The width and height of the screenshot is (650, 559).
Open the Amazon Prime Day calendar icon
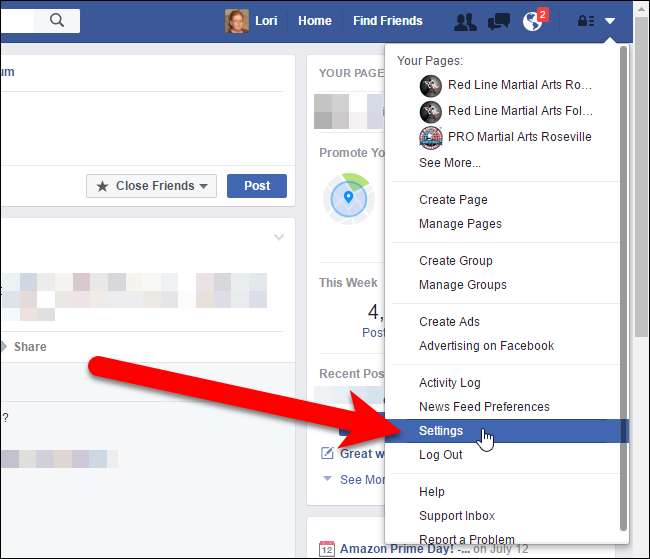[327, 549]
